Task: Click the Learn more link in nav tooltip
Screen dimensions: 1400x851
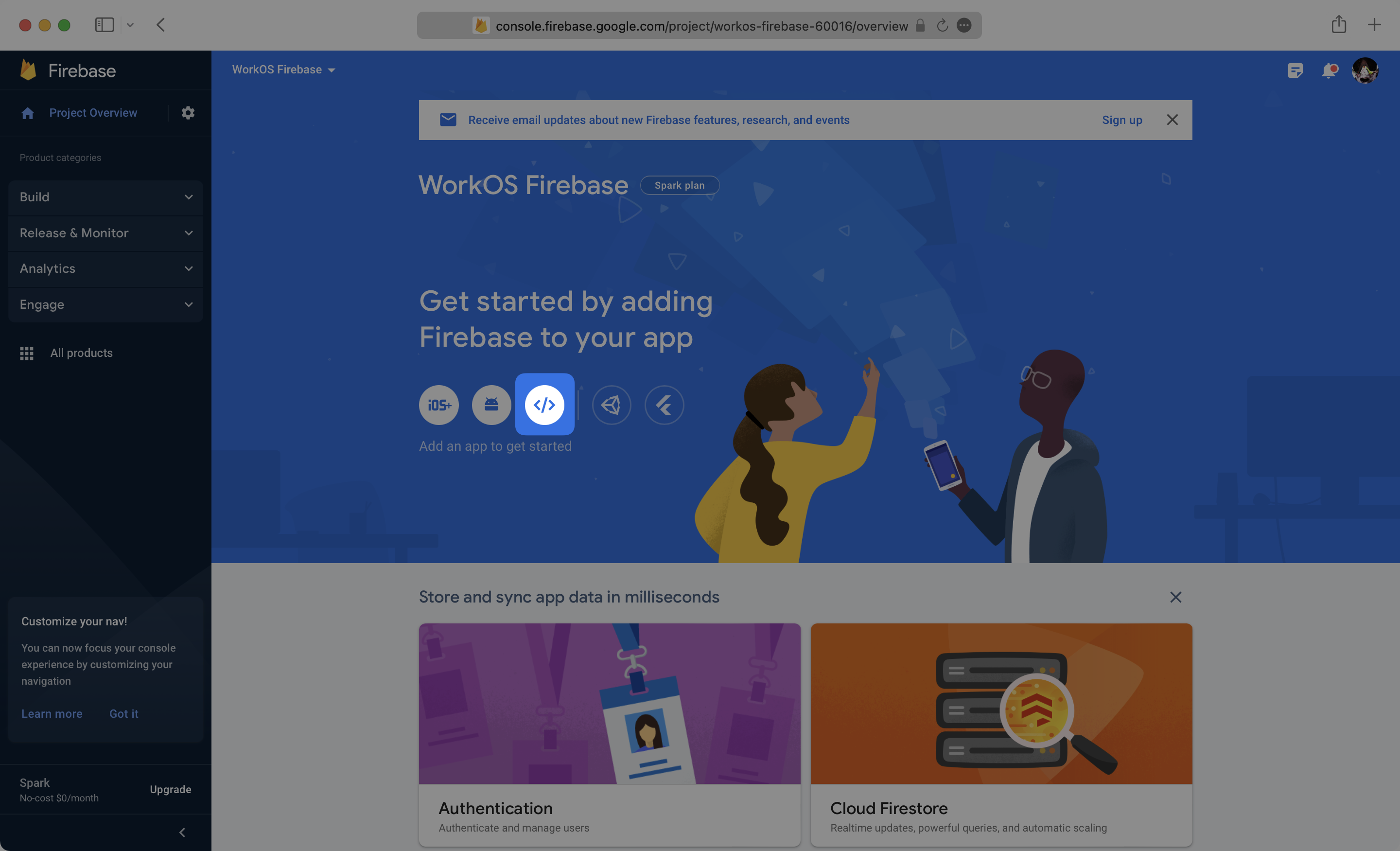Action: tap(51, 713)
